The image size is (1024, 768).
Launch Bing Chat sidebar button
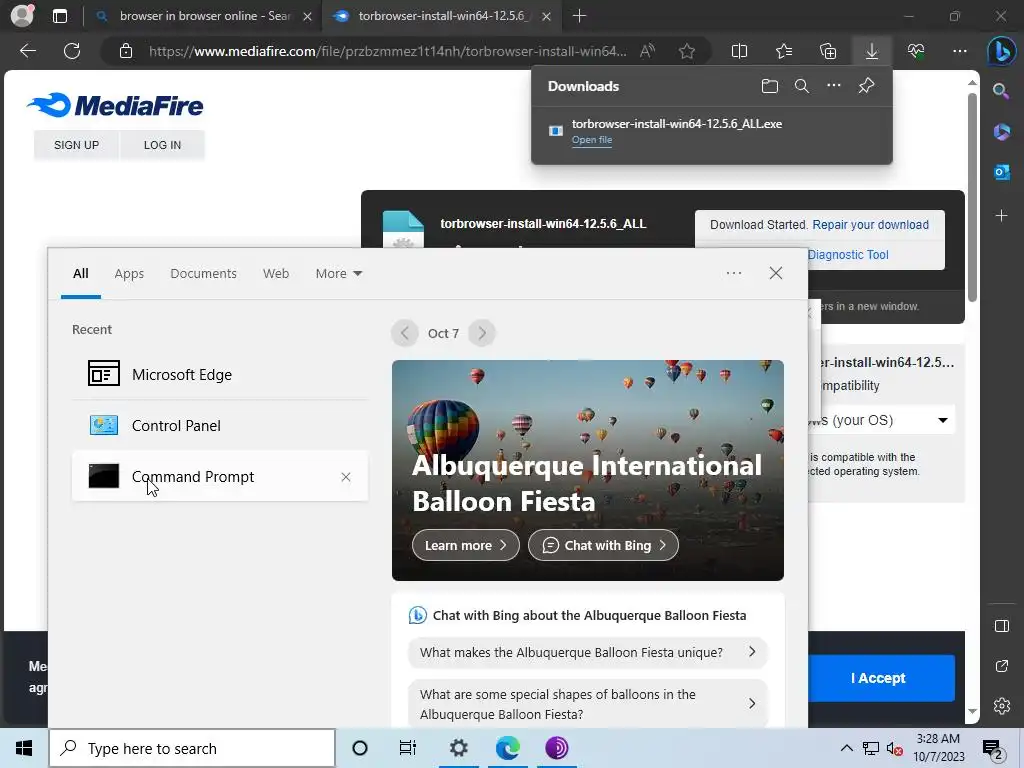[1002, 51]
